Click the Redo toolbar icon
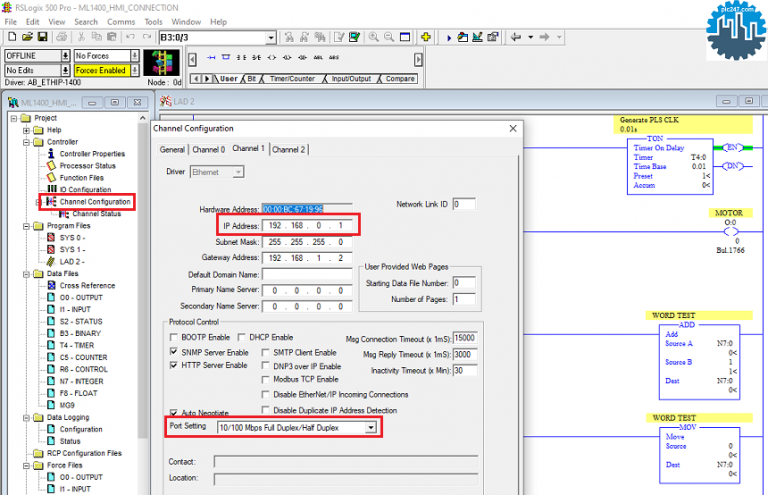This screenshot has height=495, width=768. [146, 37]
